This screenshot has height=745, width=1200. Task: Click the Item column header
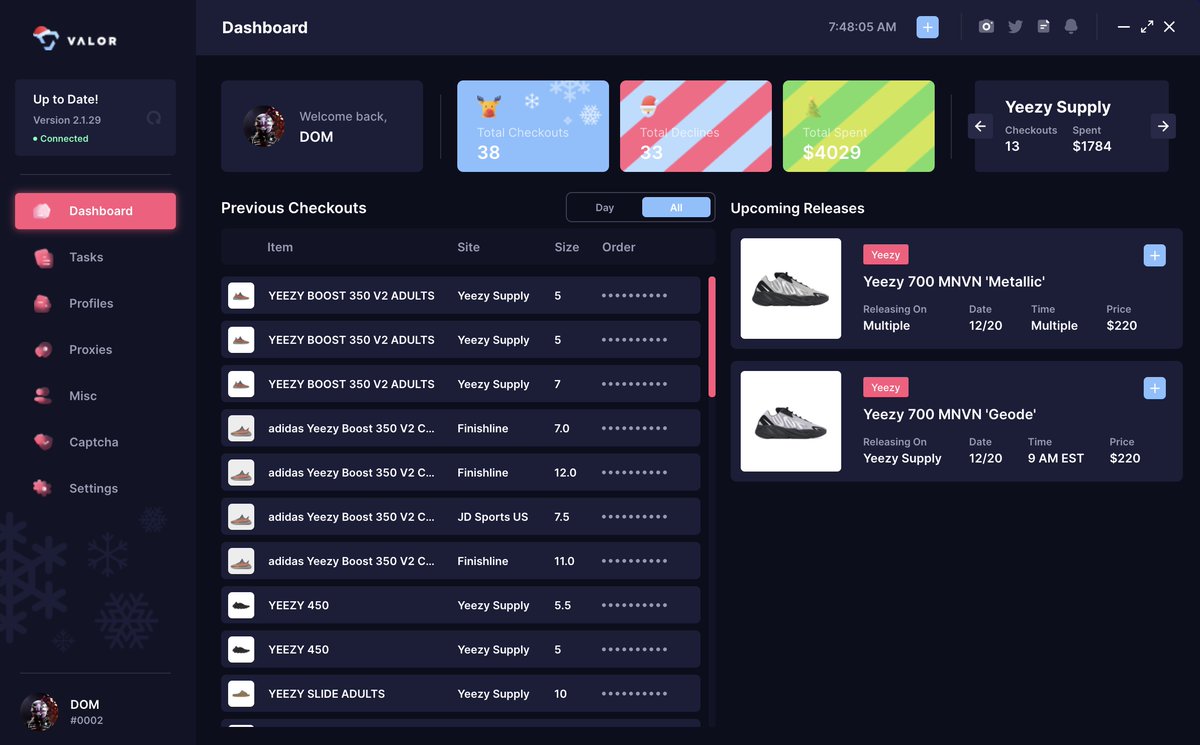pyautogui.click(x=280, y=247)
